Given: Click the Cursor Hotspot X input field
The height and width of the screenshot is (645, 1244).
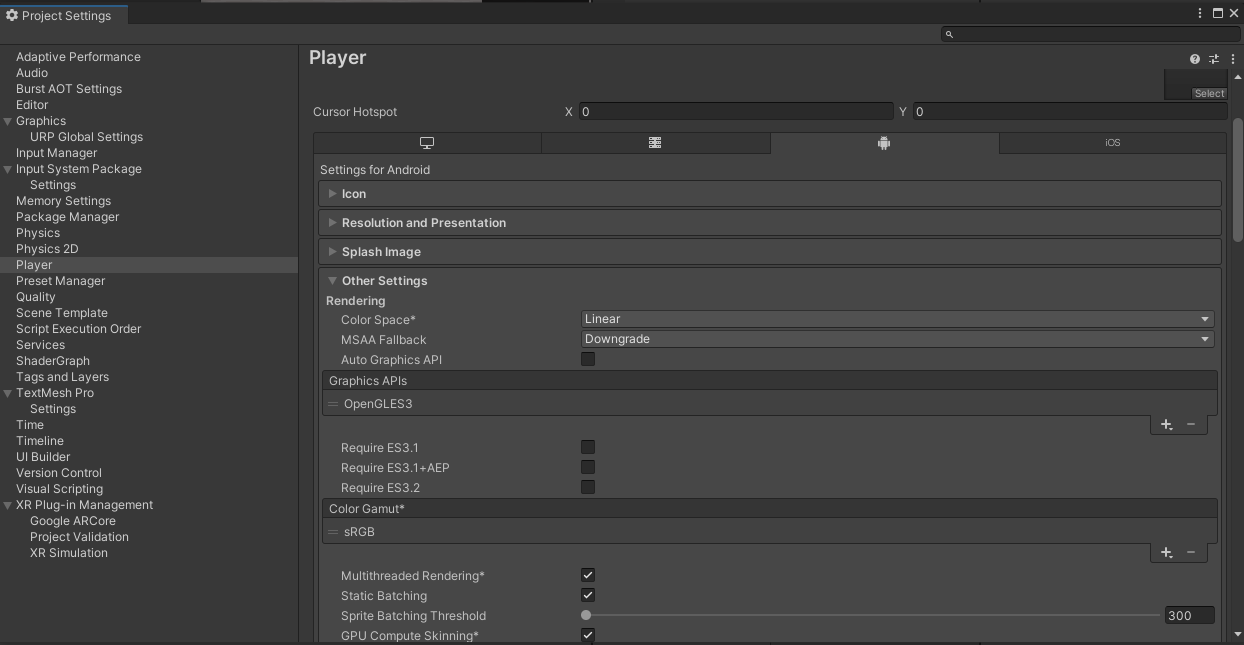Looking at the screenshot, I should pos(735,111).
